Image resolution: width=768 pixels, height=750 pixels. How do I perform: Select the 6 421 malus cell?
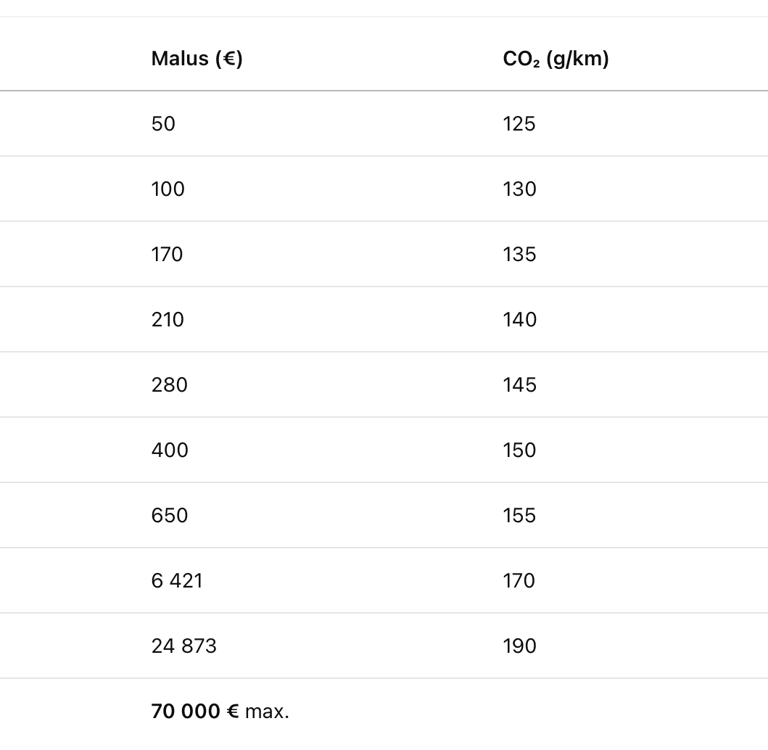177,581
